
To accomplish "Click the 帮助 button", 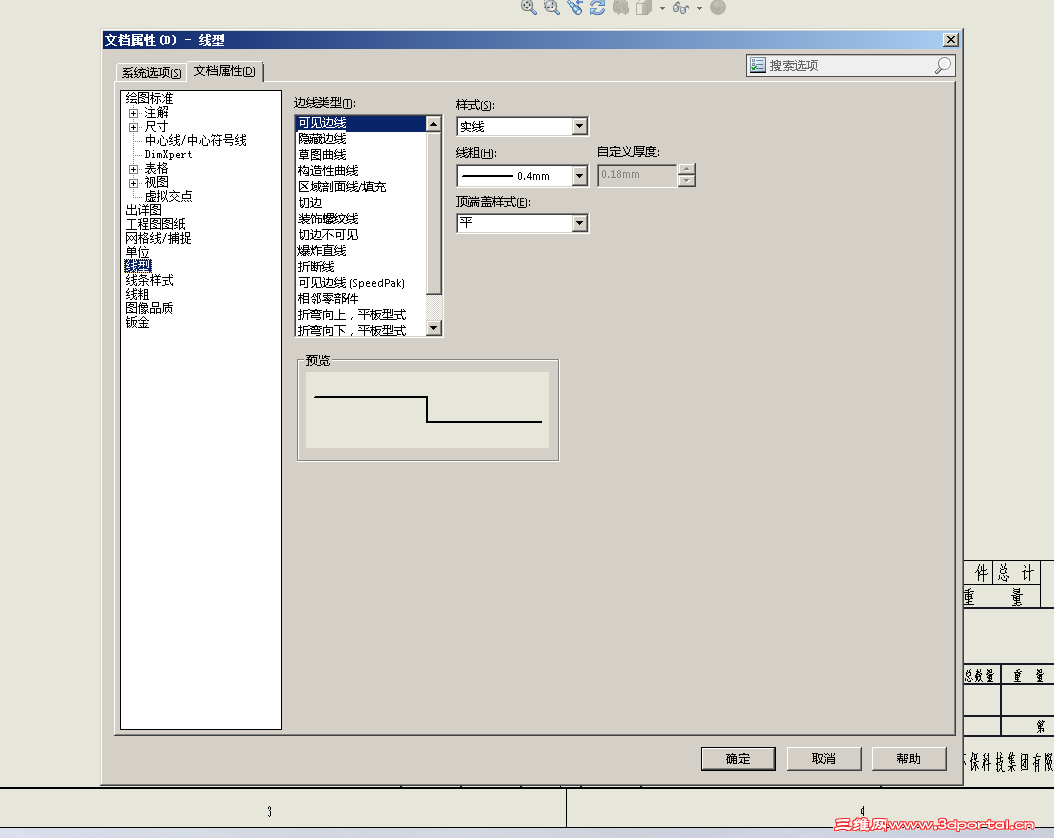I will pyautogui.click(x=909, y=759).
